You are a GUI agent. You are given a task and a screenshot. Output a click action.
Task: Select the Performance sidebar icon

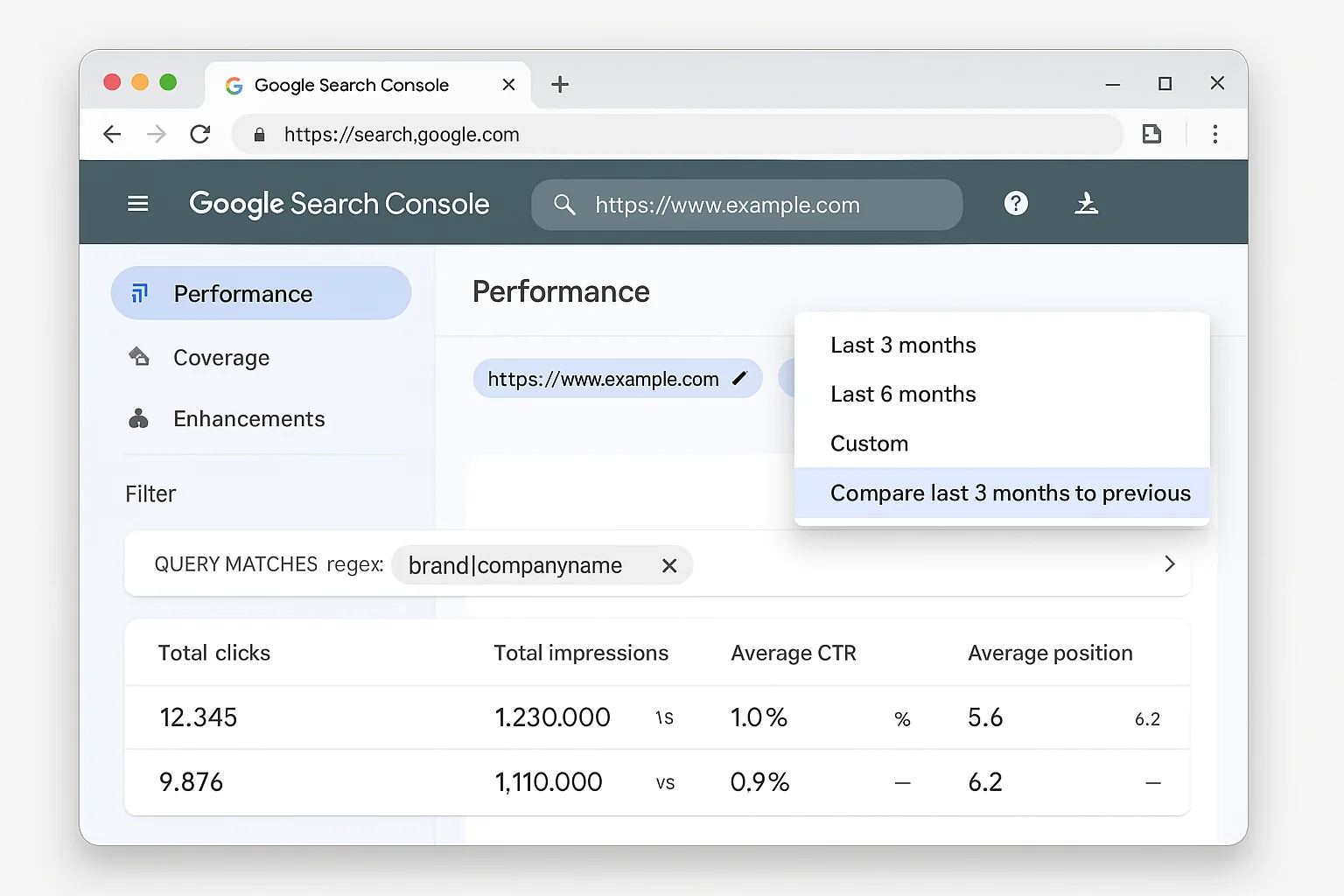(139, 293)
